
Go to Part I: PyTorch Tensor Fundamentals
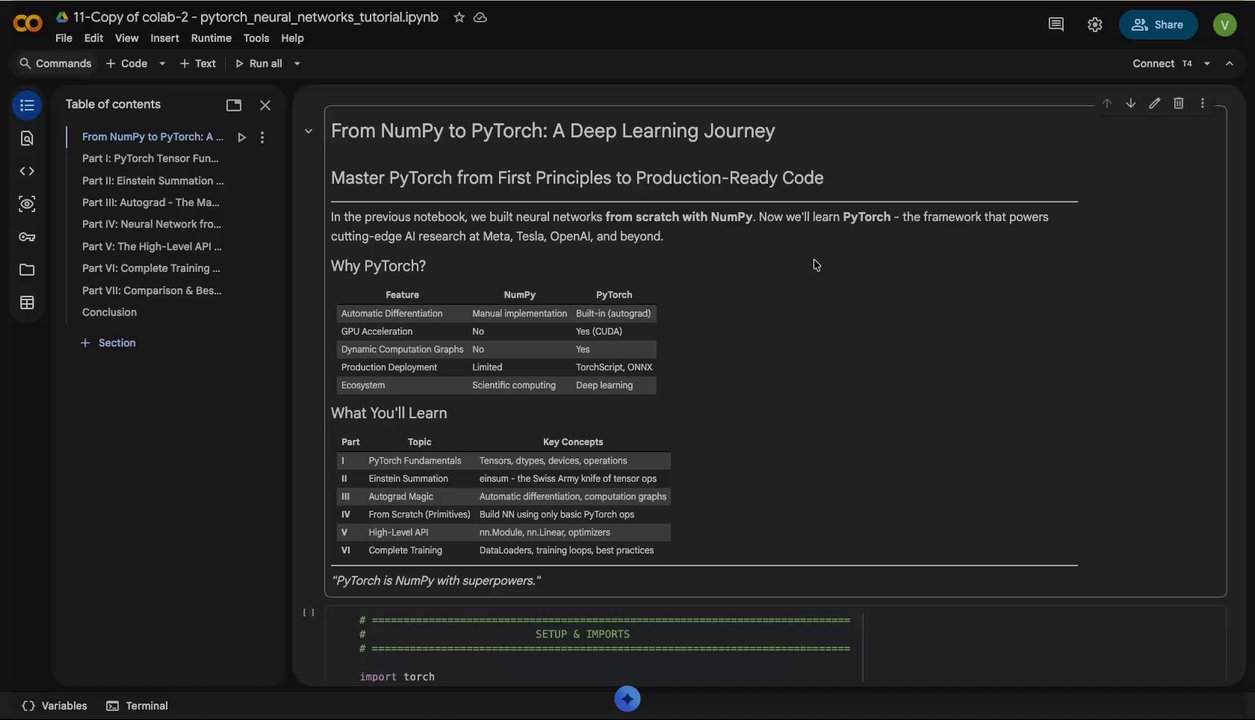150,158
